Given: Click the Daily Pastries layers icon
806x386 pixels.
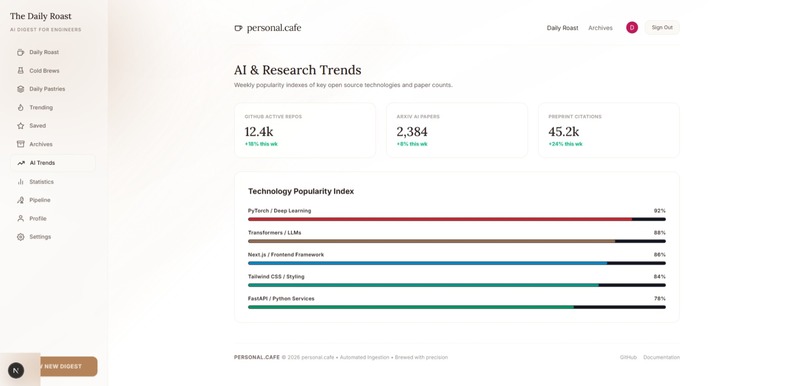Looking at the screenshot, I should coord(21,89).
